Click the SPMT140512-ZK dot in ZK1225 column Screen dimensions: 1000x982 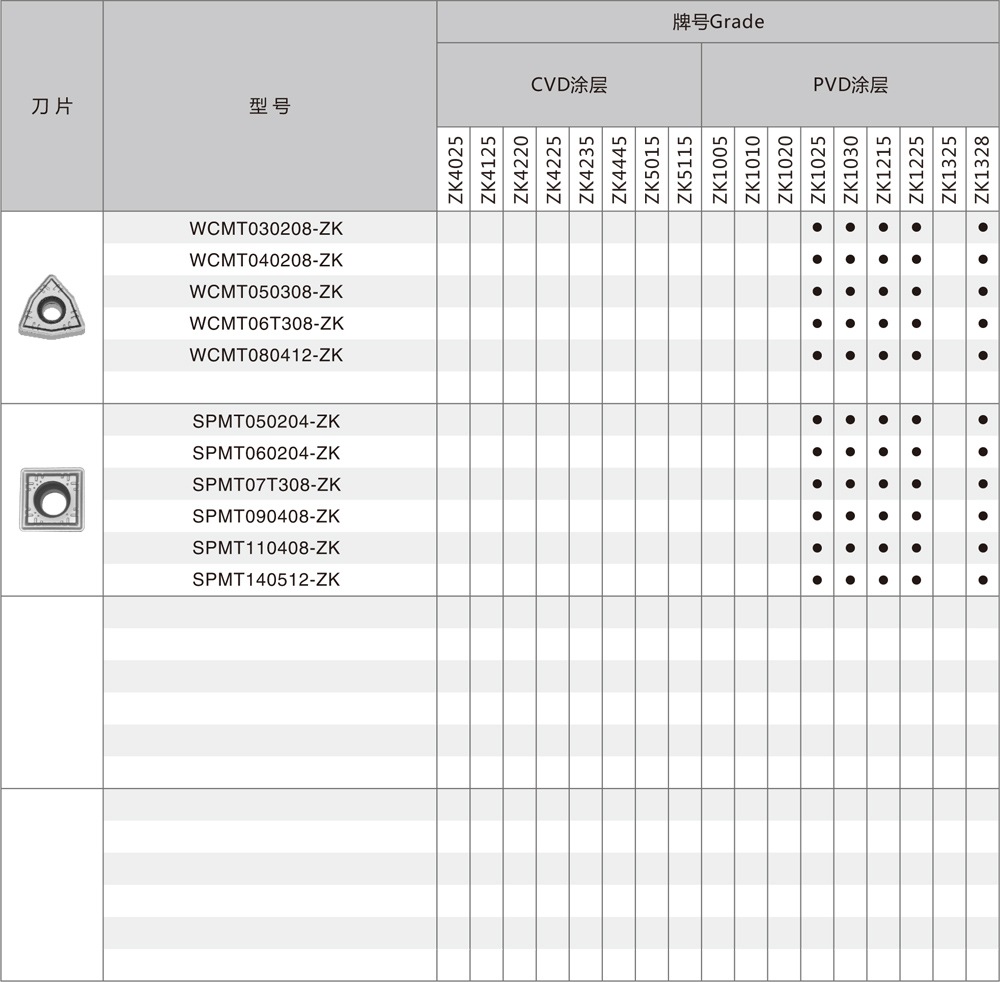click(x=916, y=579)
